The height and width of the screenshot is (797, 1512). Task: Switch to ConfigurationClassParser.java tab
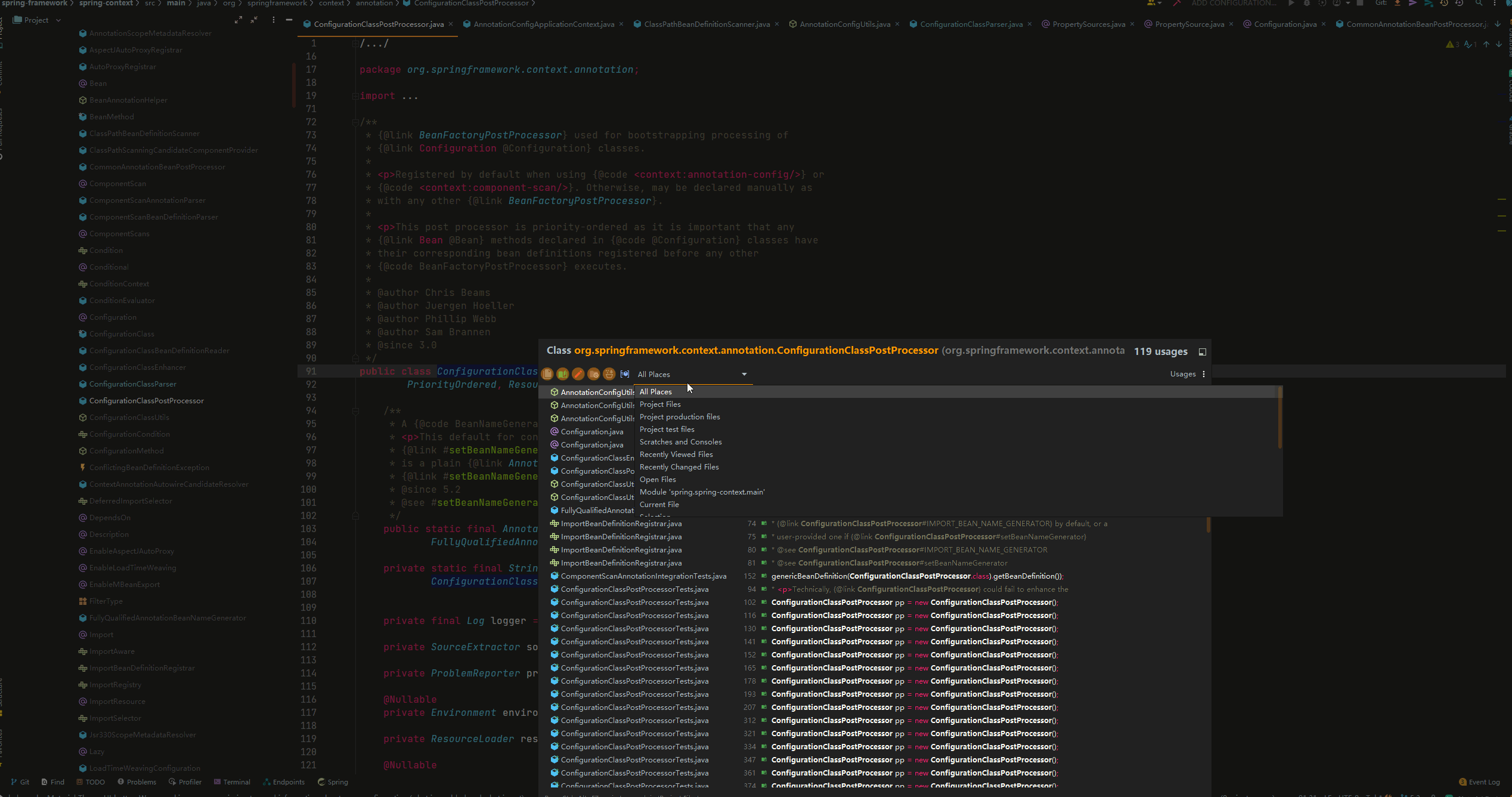point(971,24)
